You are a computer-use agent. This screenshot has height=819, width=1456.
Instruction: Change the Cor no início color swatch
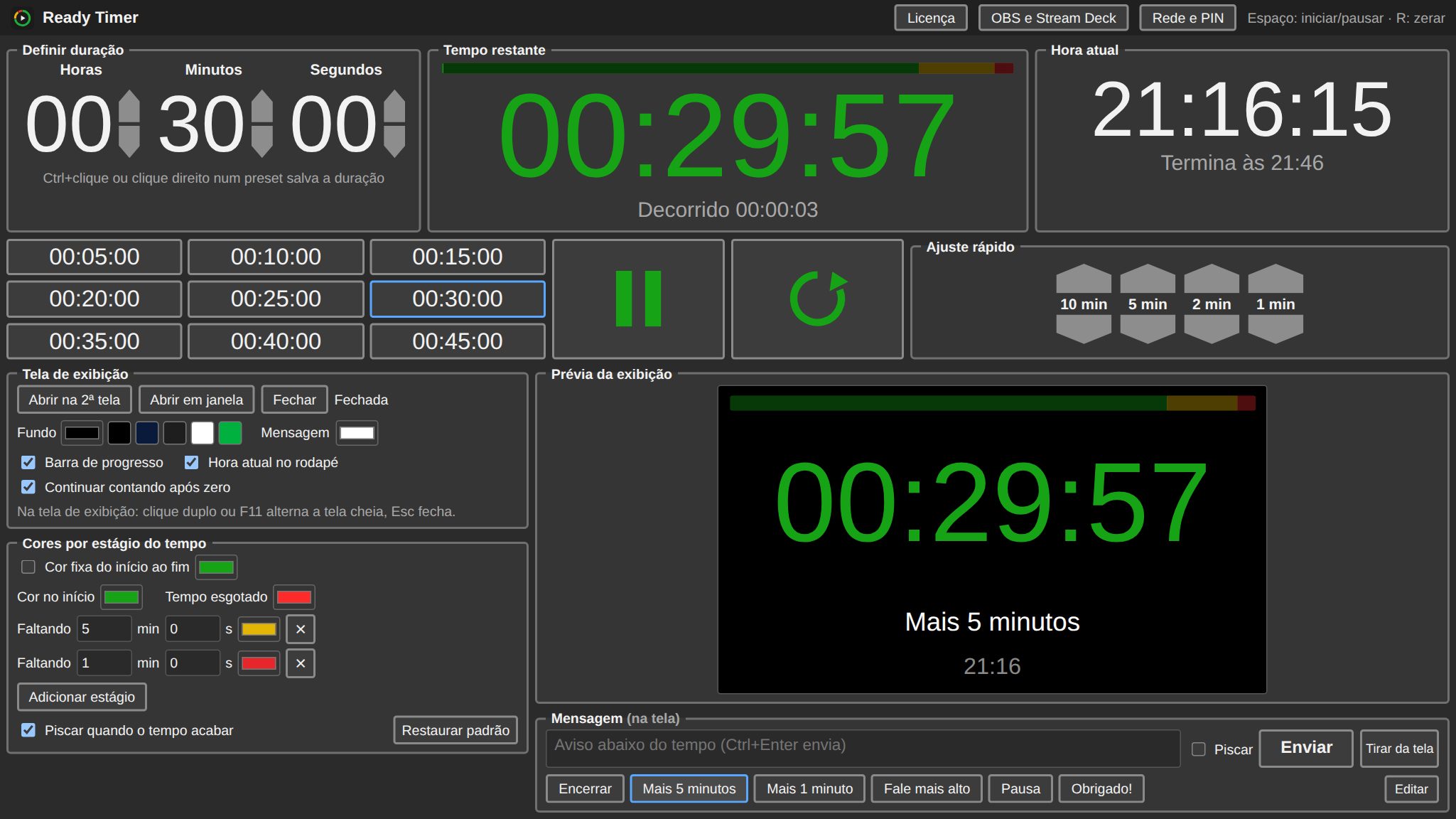(122, 597)
